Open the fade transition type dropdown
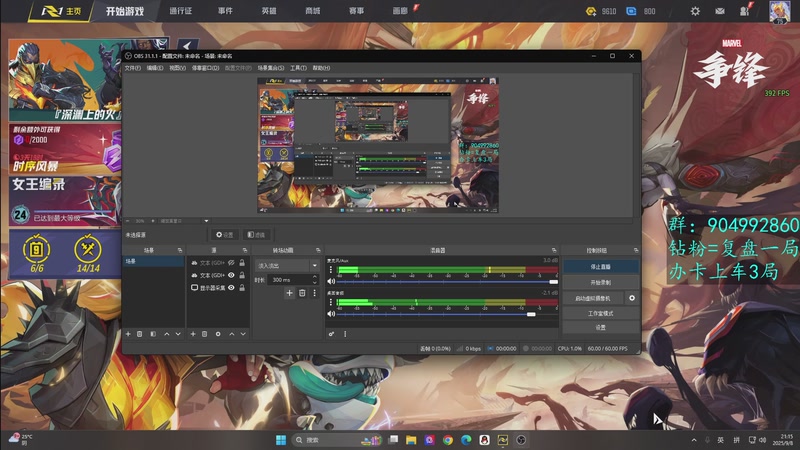The width and height of the screenshot is (800, 450). [287, 265]
